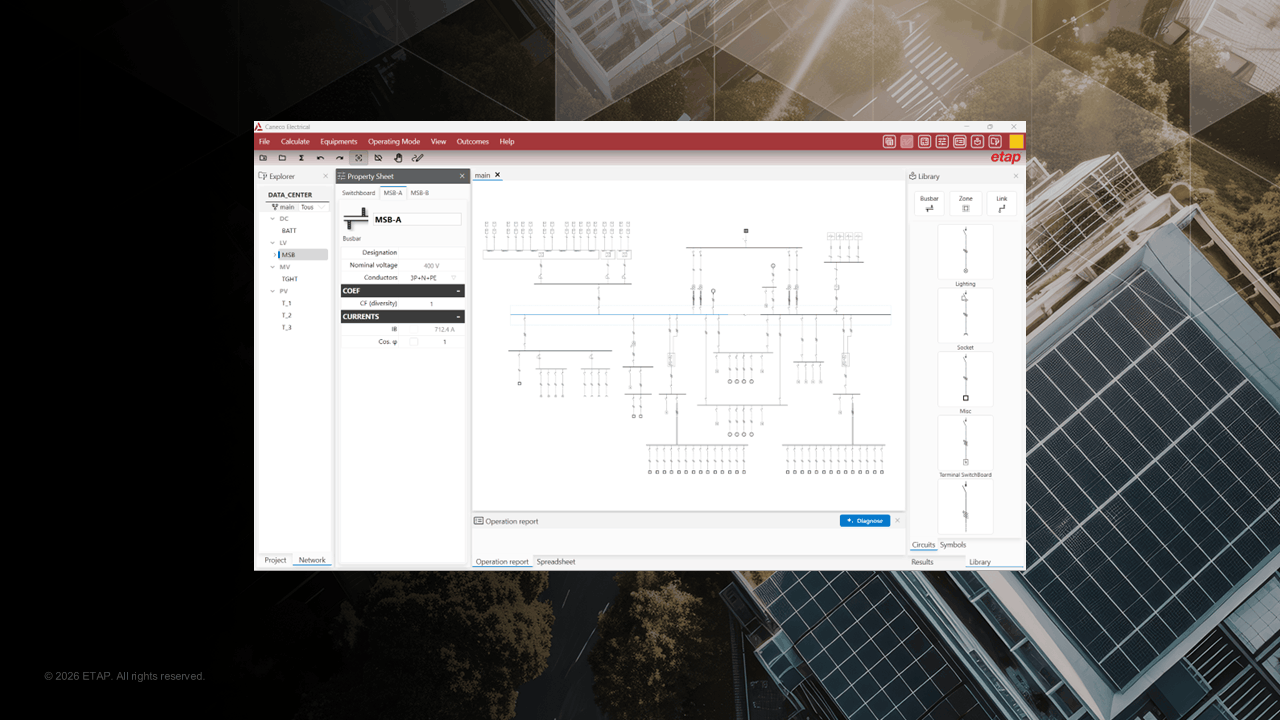Pick the Misc circuit thumbnail
Image resolution: width=1280 pixels, height=720 pixels.
pos(965,379)
